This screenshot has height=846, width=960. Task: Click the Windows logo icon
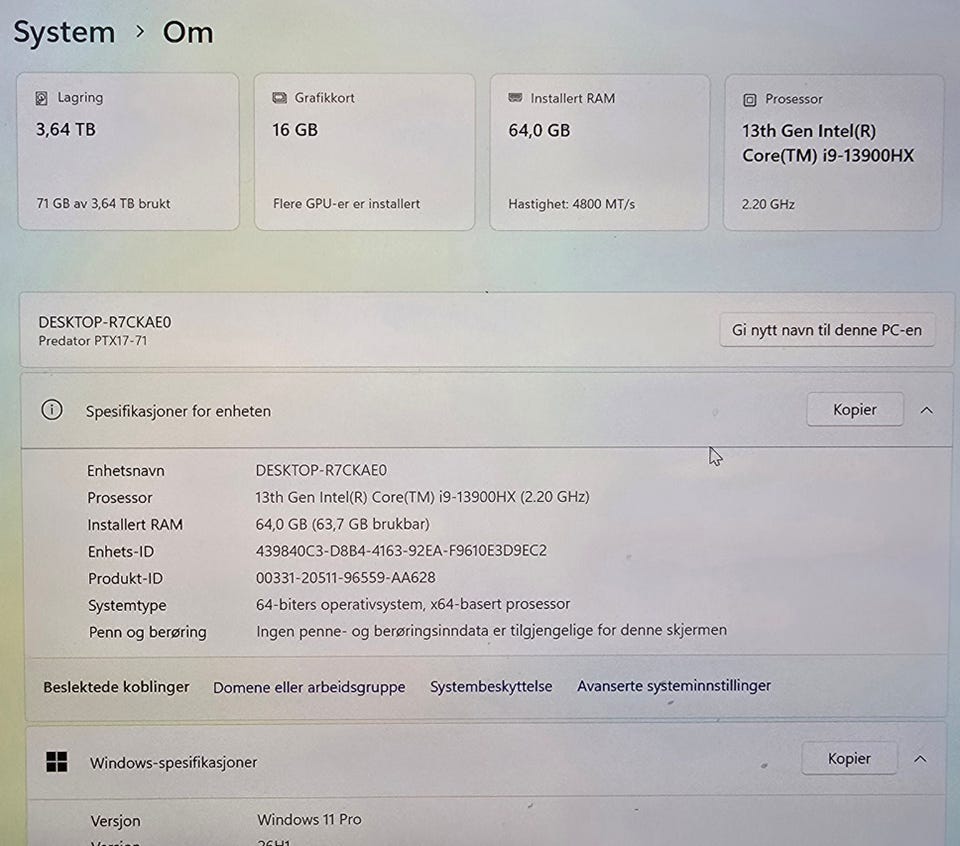pos(57,762)
